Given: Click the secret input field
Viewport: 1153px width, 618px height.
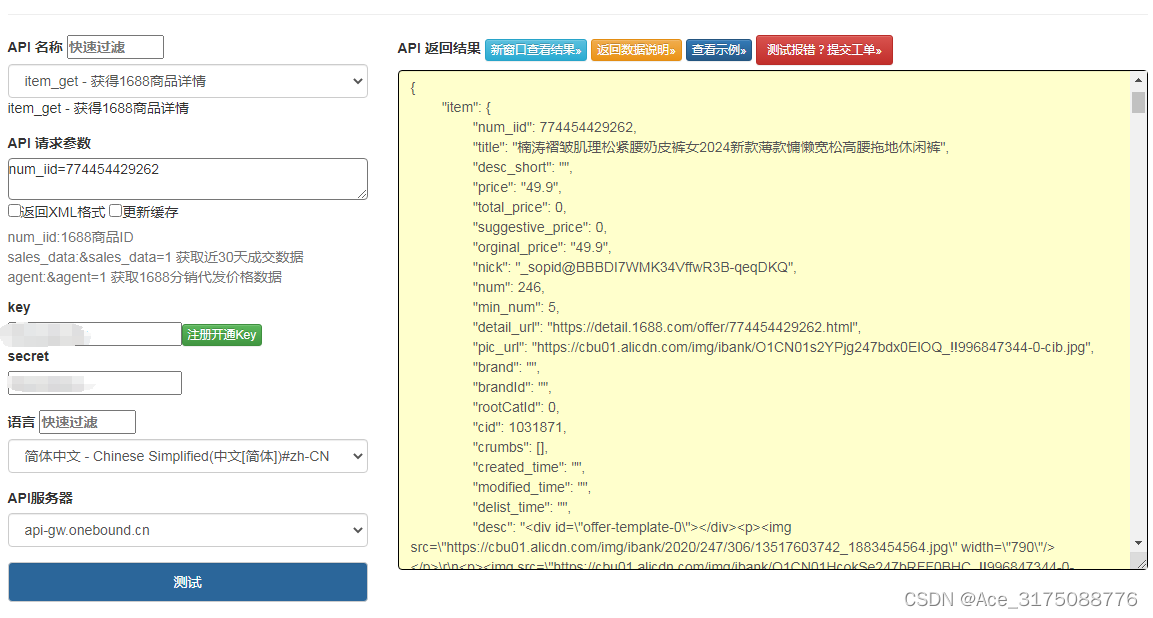Looking at the screenshot, I should pos(94,383).
